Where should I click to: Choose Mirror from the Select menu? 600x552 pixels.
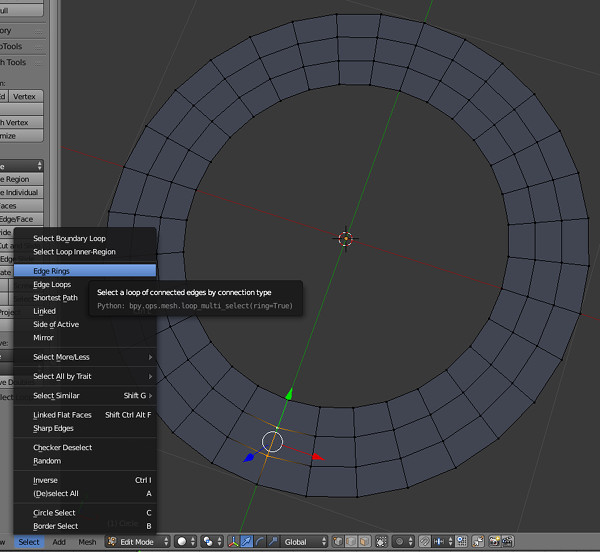tap(85, 337)
